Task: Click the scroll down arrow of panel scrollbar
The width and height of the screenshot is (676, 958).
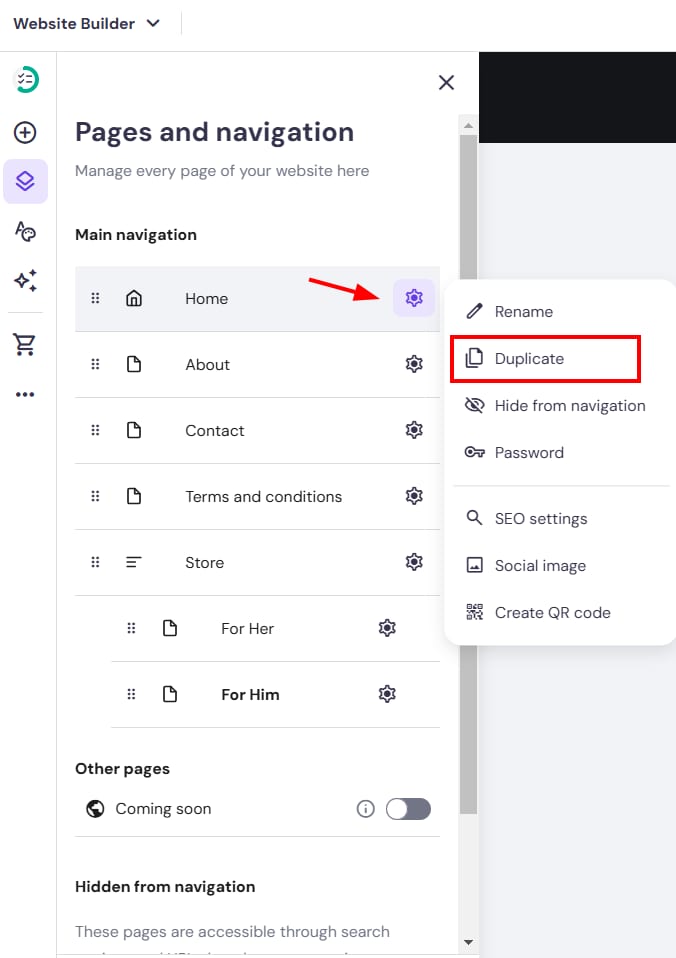Action: coord(467,941)
